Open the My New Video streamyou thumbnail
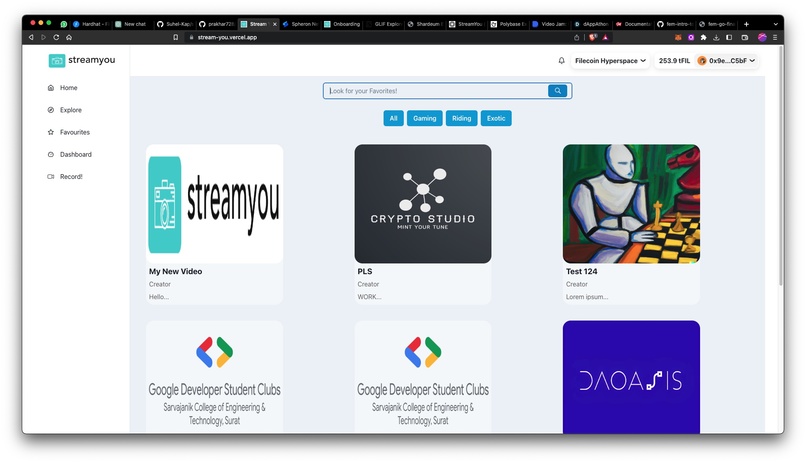The height and width of the screenshot is (463, 806). point(214,204)
